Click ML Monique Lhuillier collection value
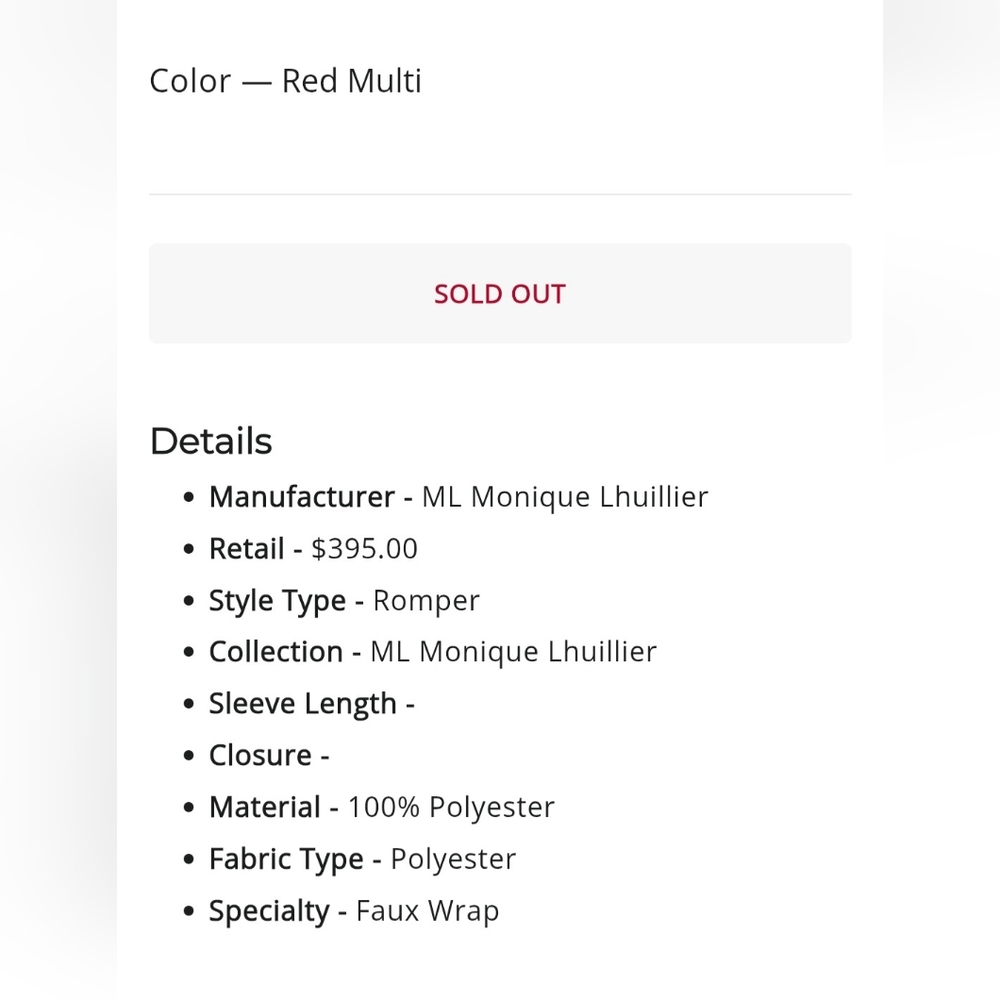The image size is (1000, 1000). (513, 652)
